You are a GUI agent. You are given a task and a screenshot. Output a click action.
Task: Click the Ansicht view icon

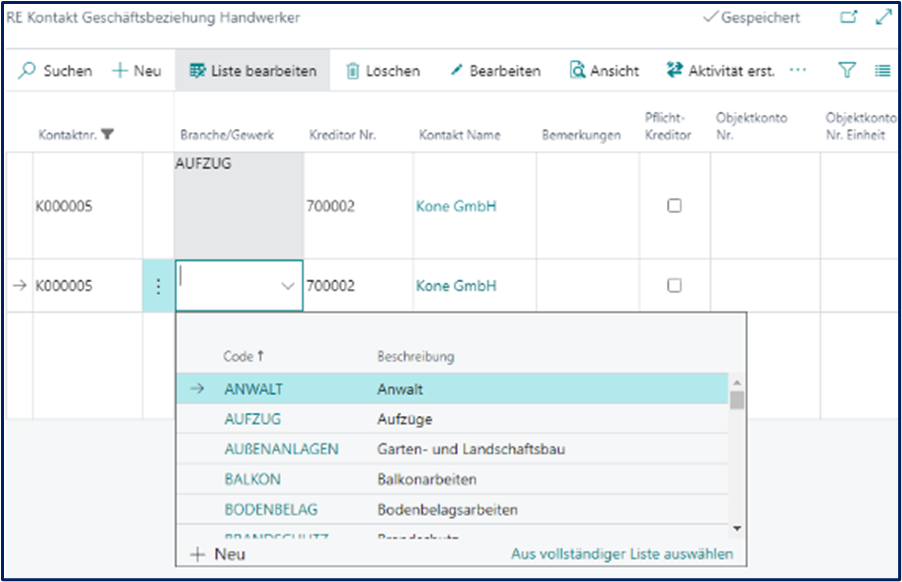578,70
